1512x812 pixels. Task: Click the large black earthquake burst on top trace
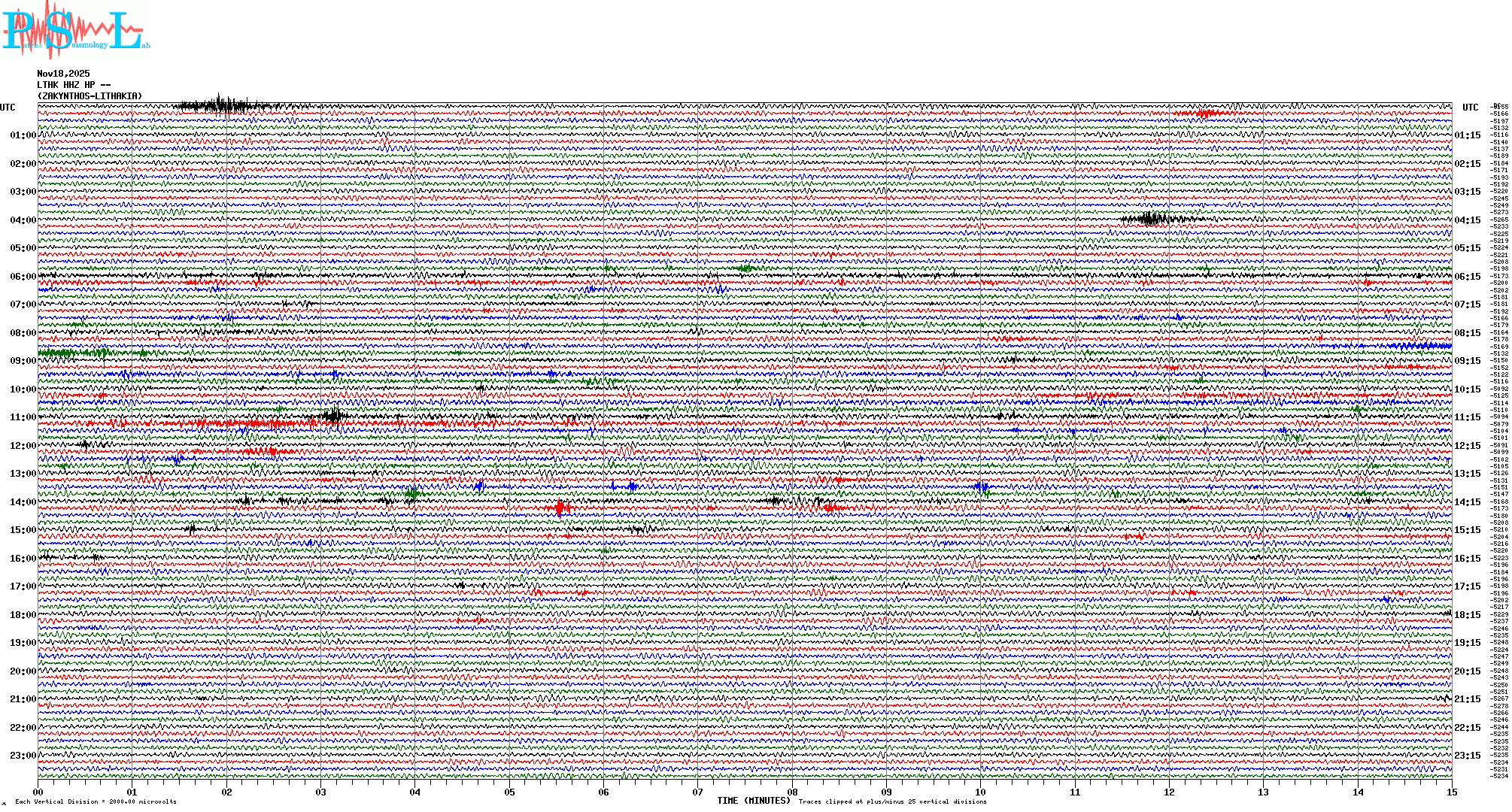pos(222,106)
